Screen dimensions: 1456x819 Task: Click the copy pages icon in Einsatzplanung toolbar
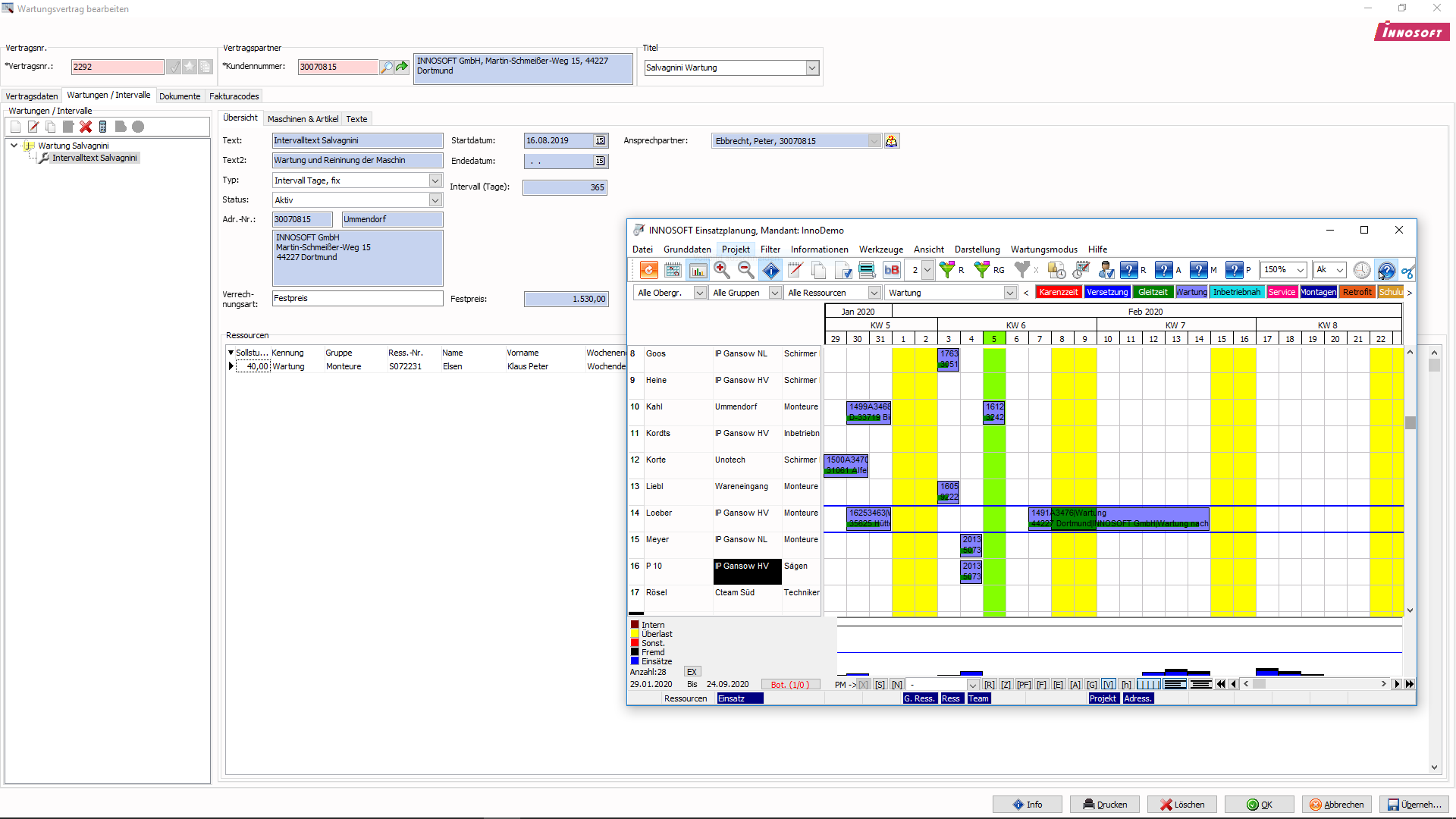coord(819,270)
